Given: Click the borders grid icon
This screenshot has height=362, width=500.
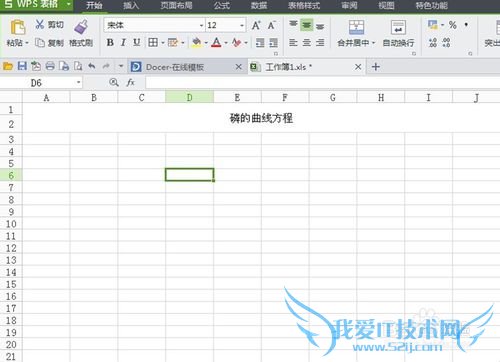Looking at the screenshot, I should [153, 42].
